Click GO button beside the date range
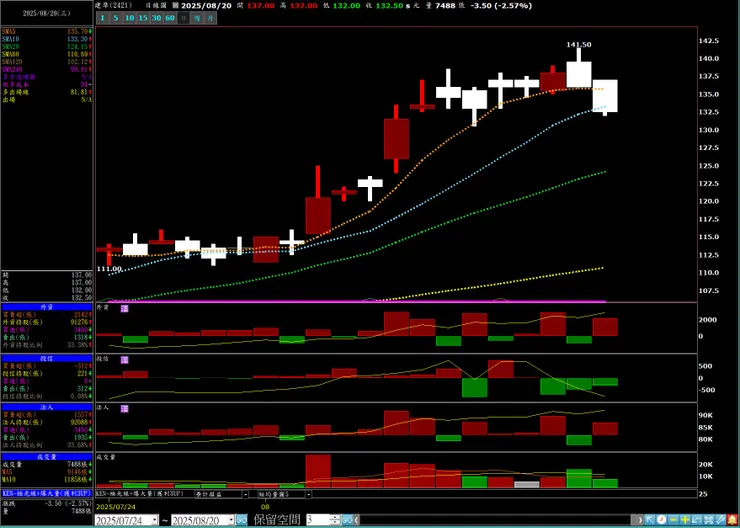740x528 pixels. tap(242, 520)
